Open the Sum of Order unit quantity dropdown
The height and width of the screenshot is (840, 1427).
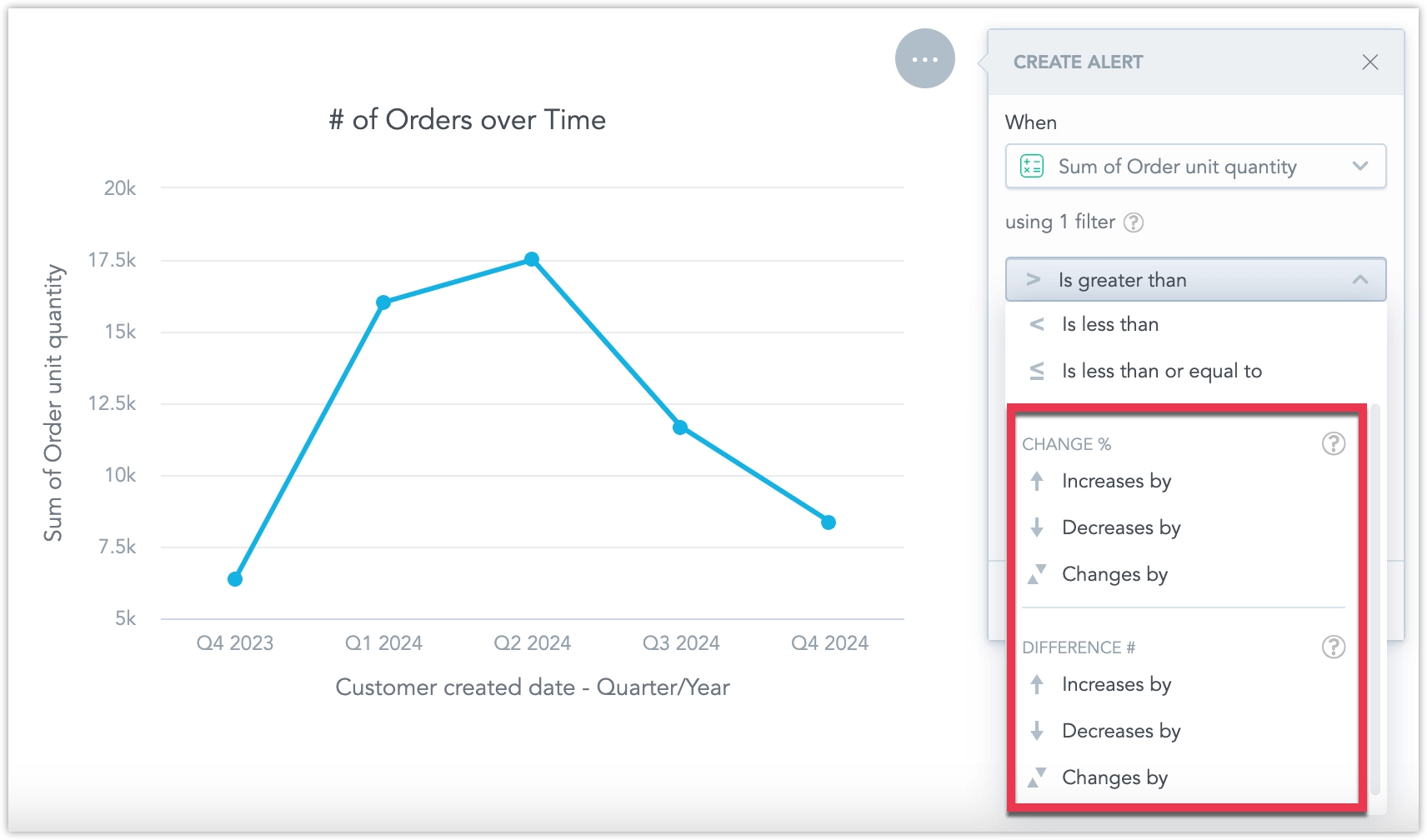tap(1195, 167)
